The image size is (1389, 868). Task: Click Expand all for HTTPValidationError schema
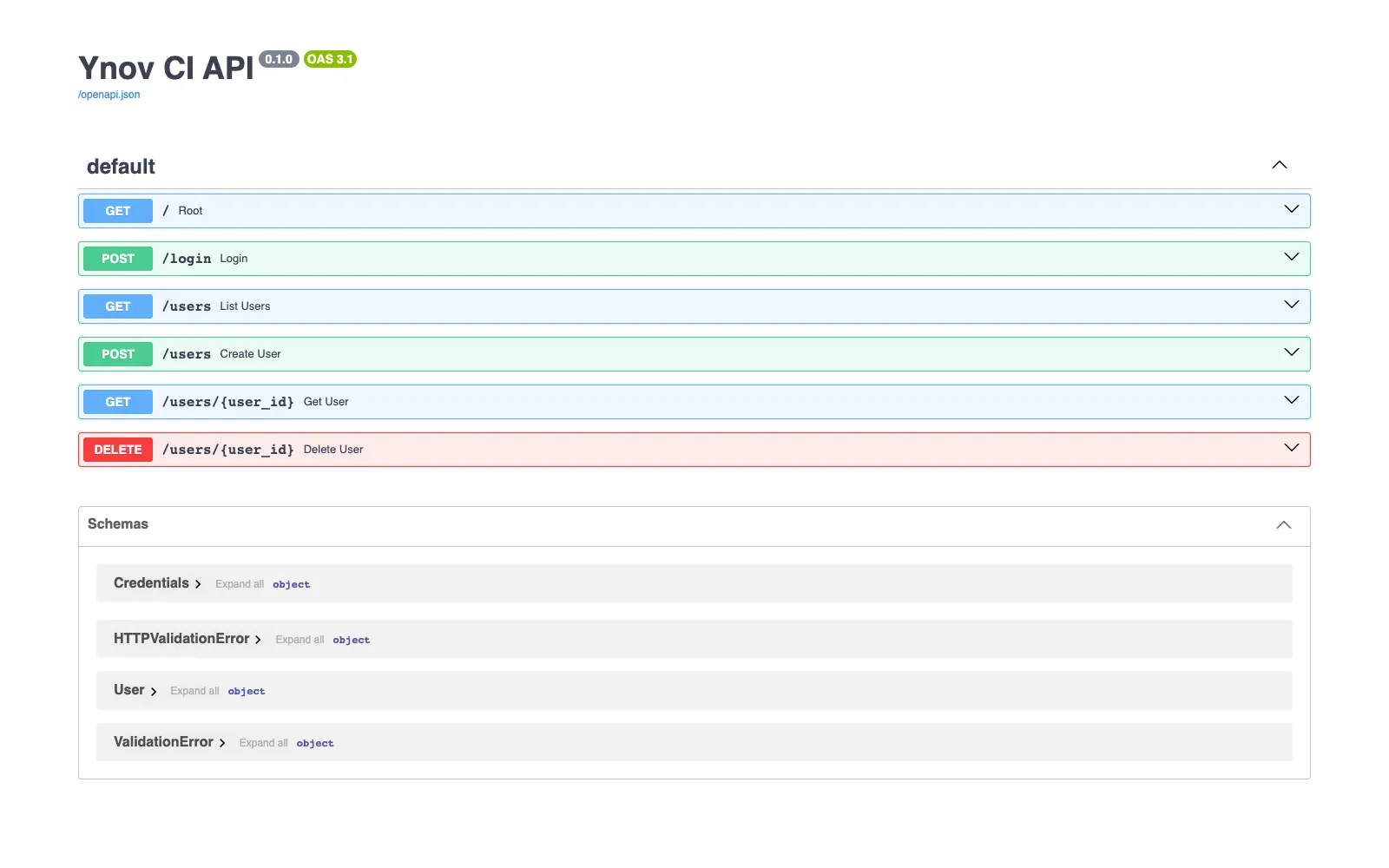click(300, 640)
